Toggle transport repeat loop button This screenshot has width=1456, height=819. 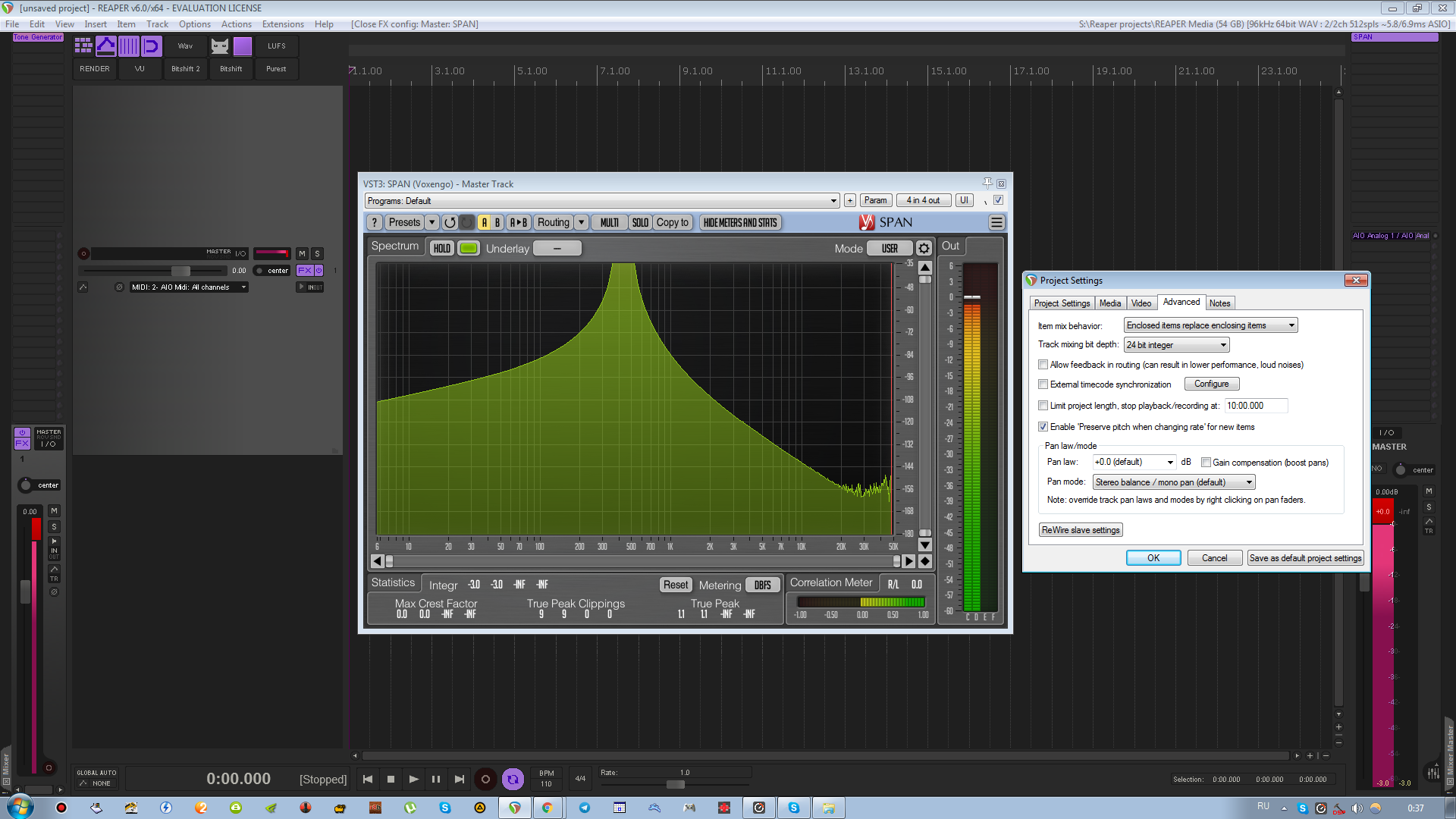point(513,779)
